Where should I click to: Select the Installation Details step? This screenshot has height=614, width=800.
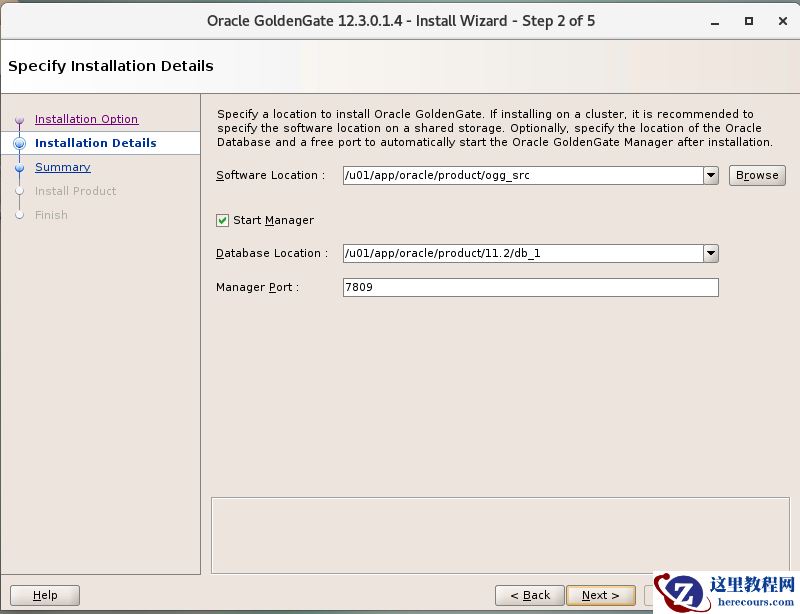point(95,143)
